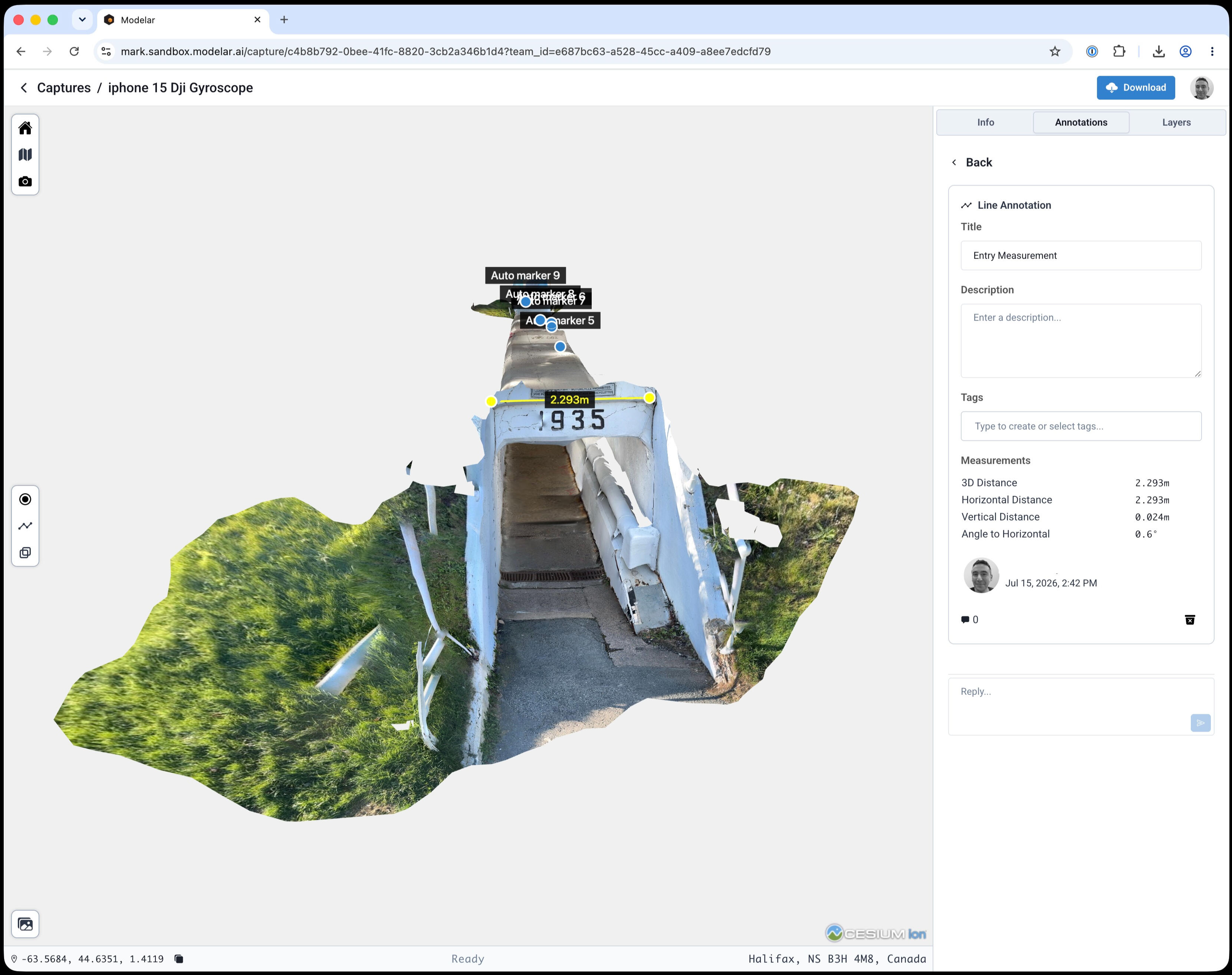1232x975 pixels.
Task: Select the point marker annotation tool
Action: pyautogui.click(x=25, y=499)
